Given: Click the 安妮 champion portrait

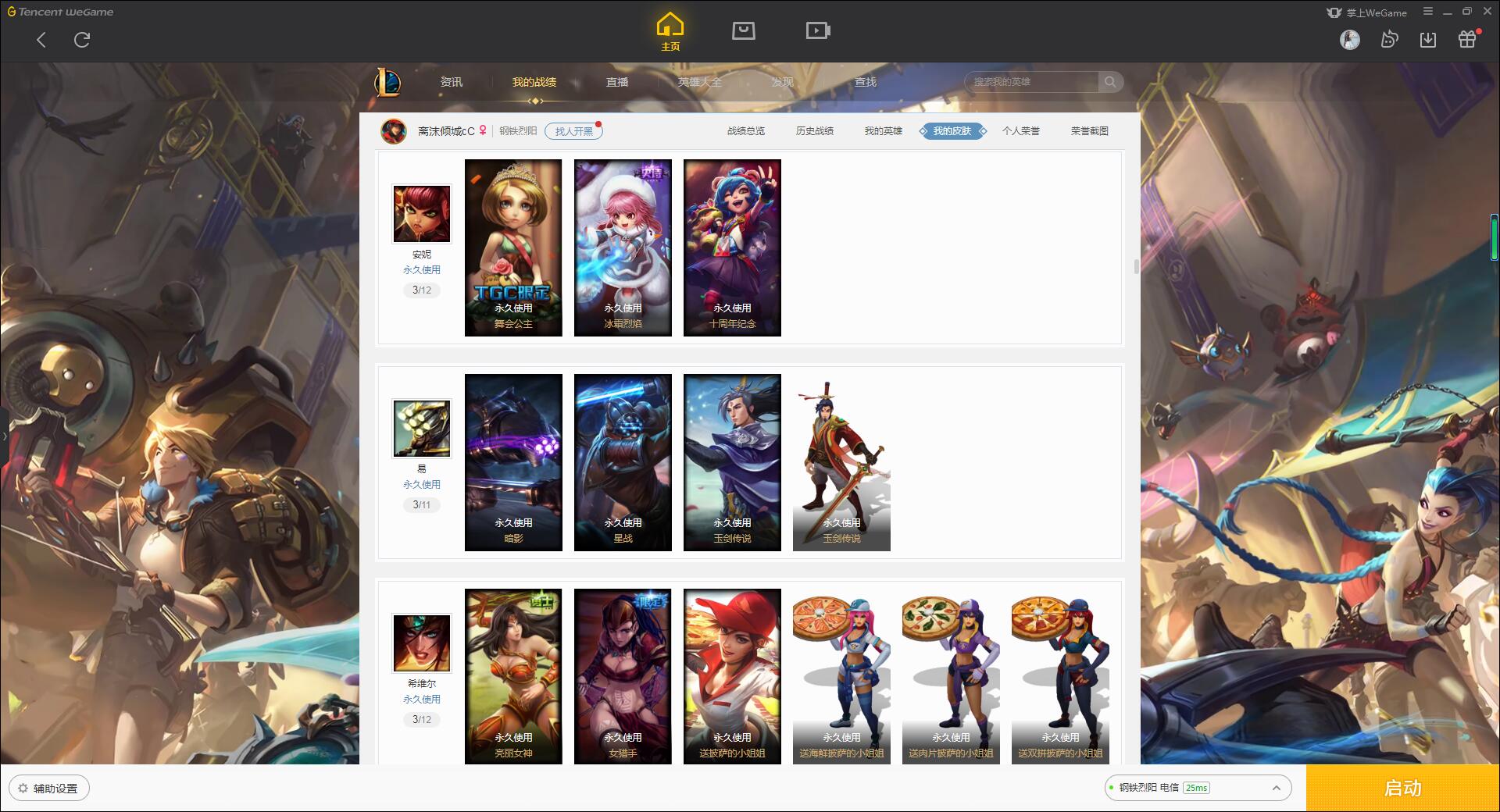Looking at the screenshot, I should [422, 214].
